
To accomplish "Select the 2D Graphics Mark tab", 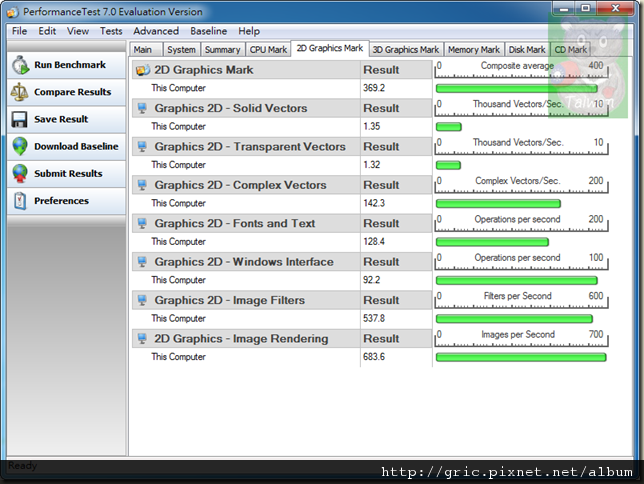I will pyautogui.click(x=330, y=48).
